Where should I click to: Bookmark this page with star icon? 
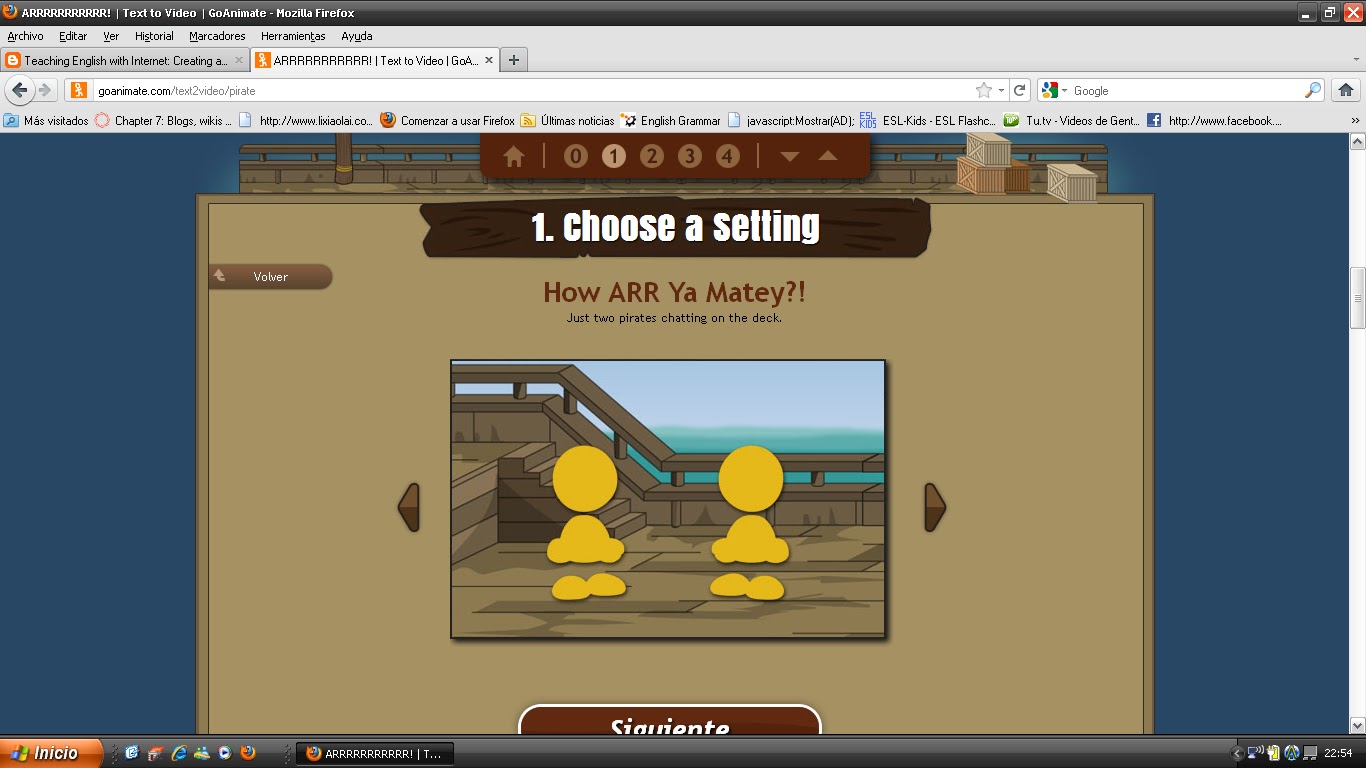coord(984,90)
